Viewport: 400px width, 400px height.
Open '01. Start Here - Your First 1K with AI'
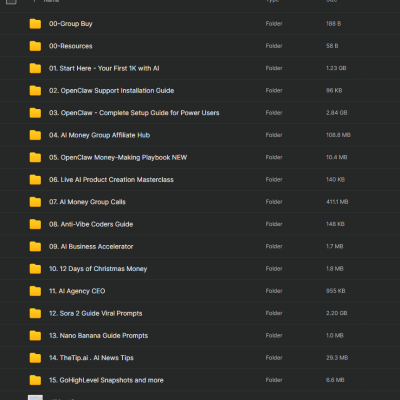click(x=104, y=68)
